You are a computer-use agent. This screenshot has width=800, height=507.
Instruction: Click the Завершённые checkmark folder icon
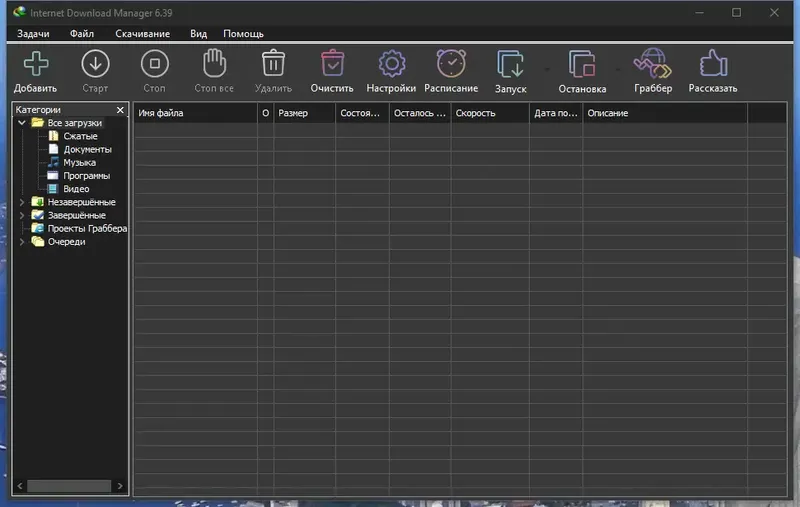(x=37, y=215)
